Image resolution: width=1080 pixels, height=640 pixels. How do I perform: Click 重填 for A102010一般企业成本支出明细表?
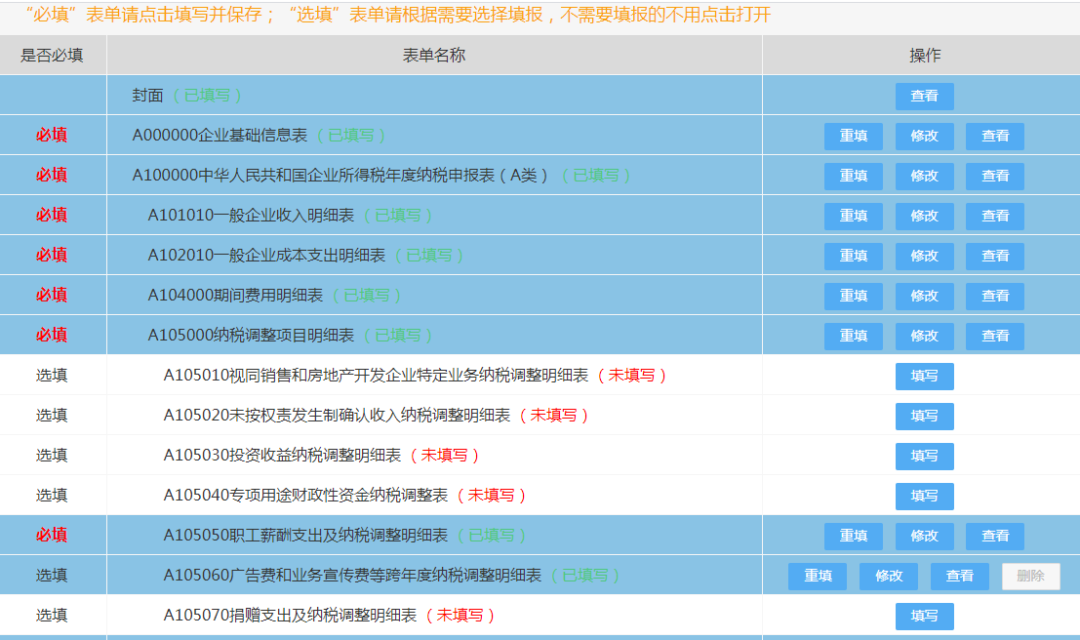click(853, 256)
